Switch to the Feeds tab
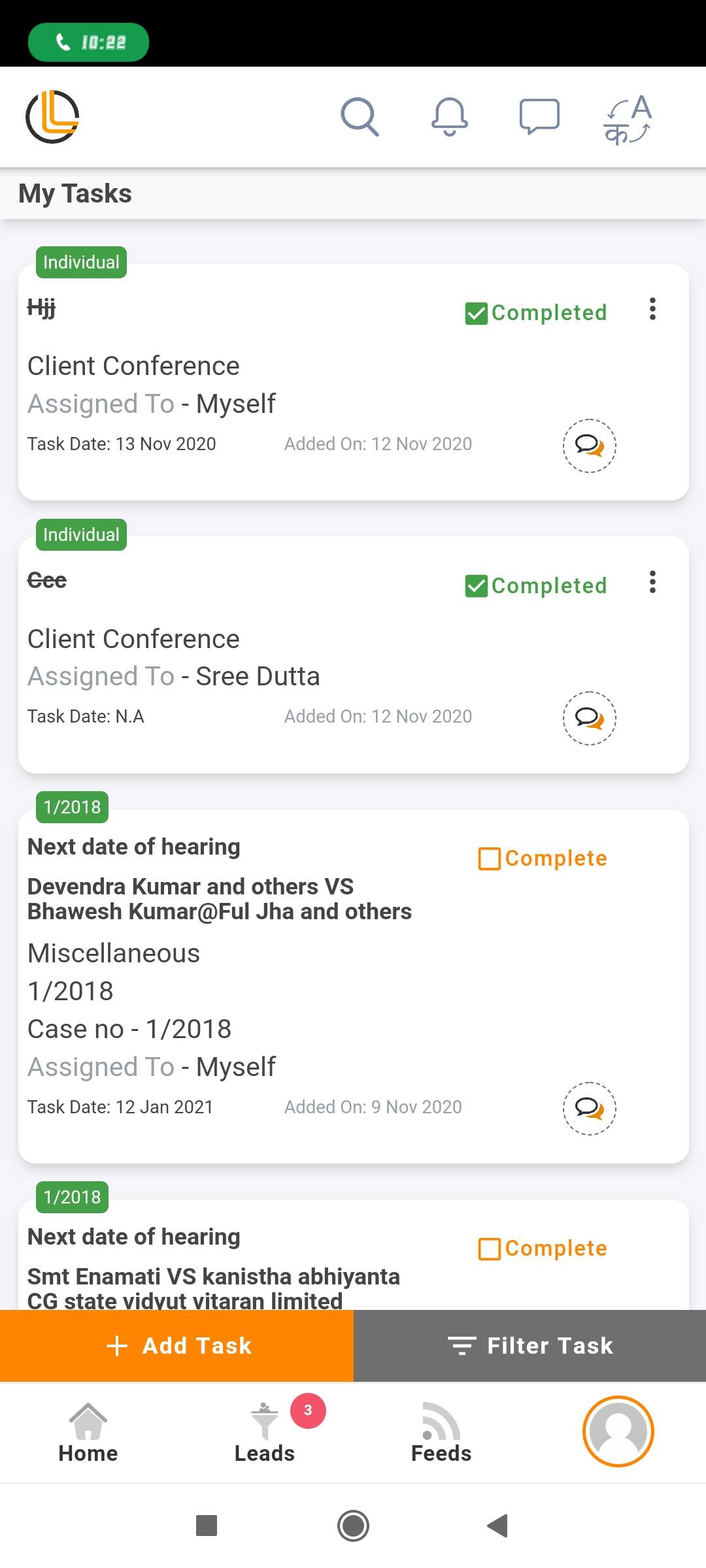706x1568 pixels. 441,1432
